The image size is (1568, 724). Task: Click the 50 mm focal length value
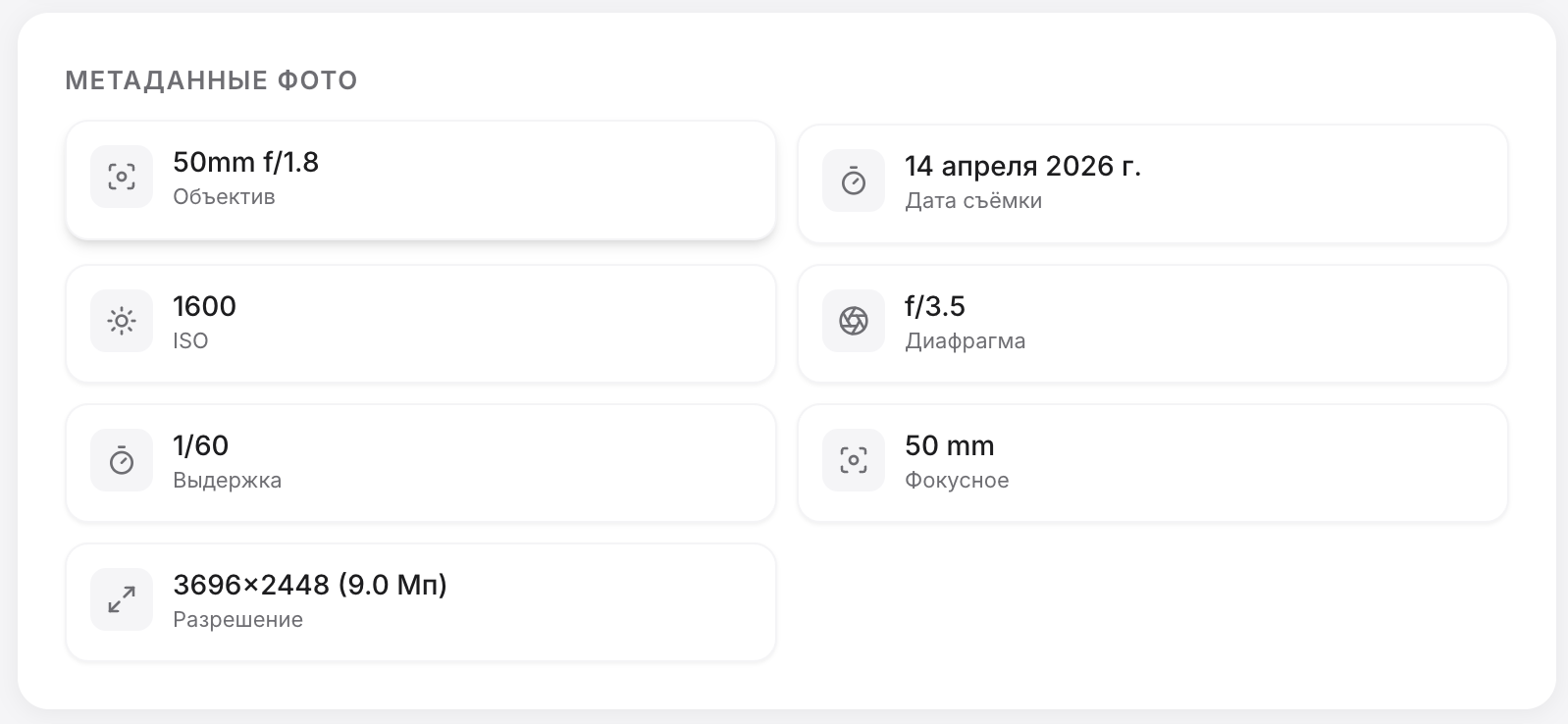[x=949, y=445]
